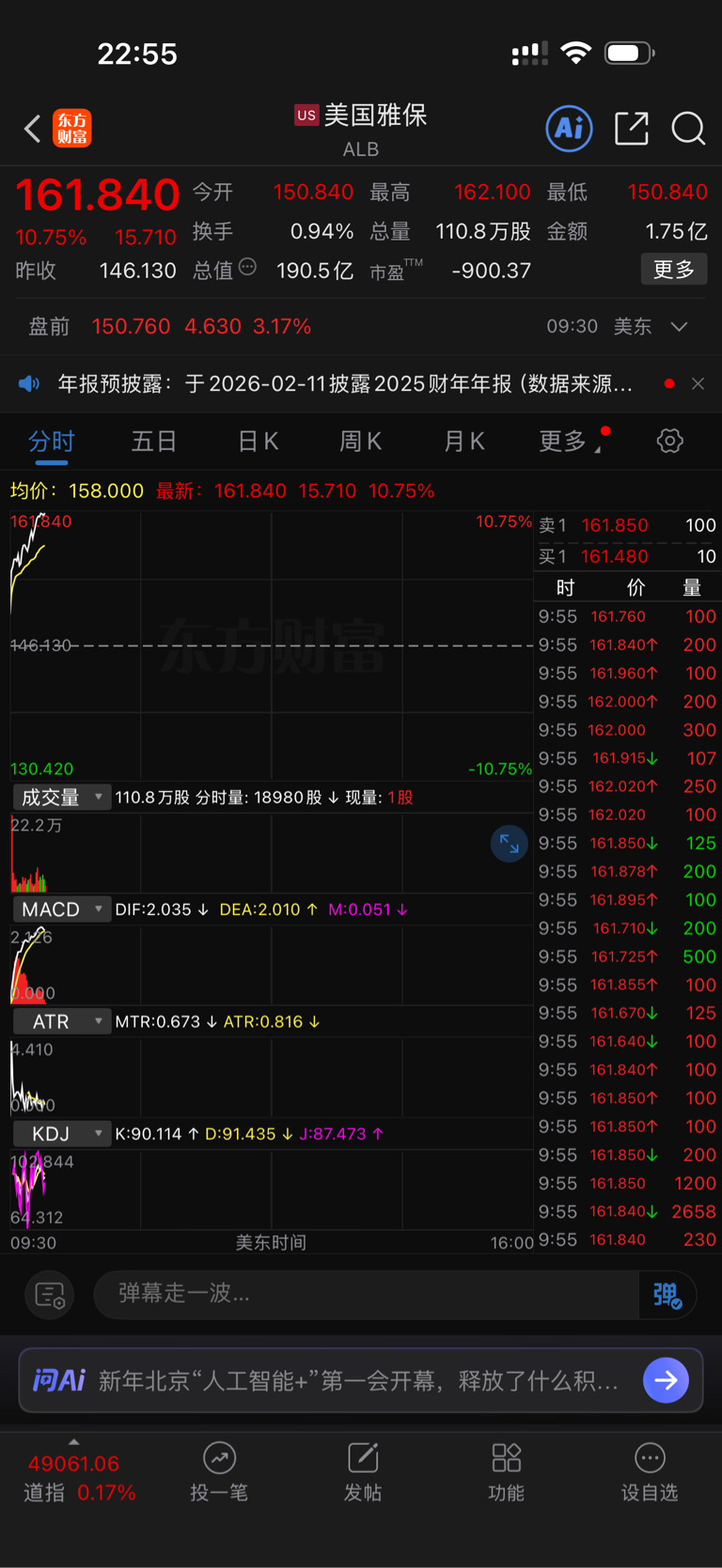Tap the 总值 info bubble icon
Viewport: 722px width, 1568px height.
pyautogui.click(x=247, y=268)
